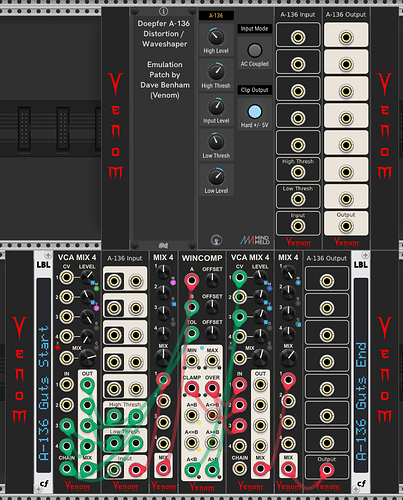Click the MIX knob on right MIX 4
This screenshot has height=500, width=403.
pos(288,357)
